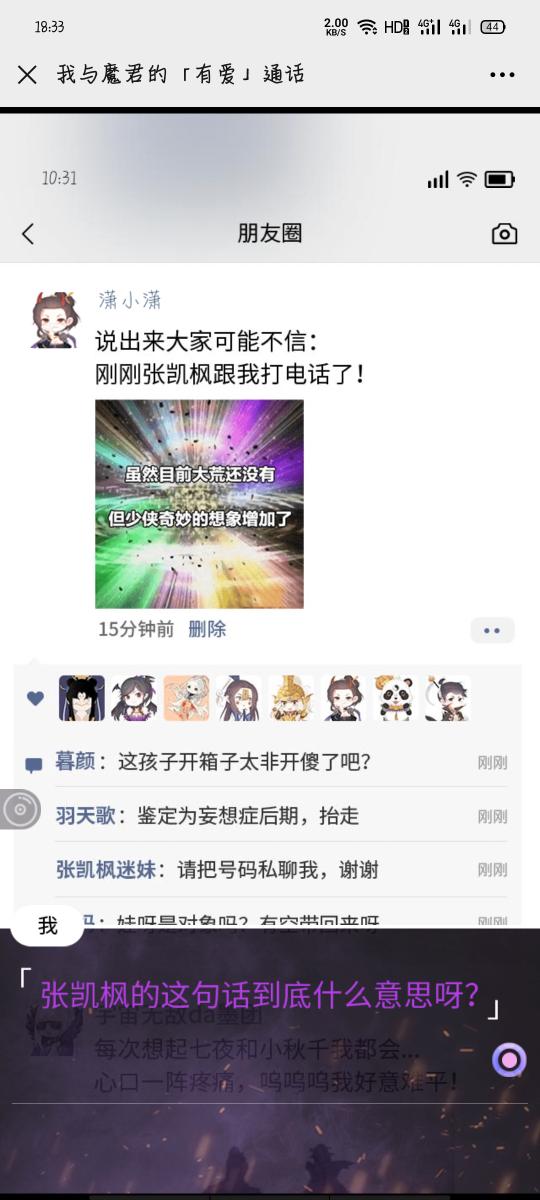
Task: Tap the heart likes icon
Action: point(35,698)
